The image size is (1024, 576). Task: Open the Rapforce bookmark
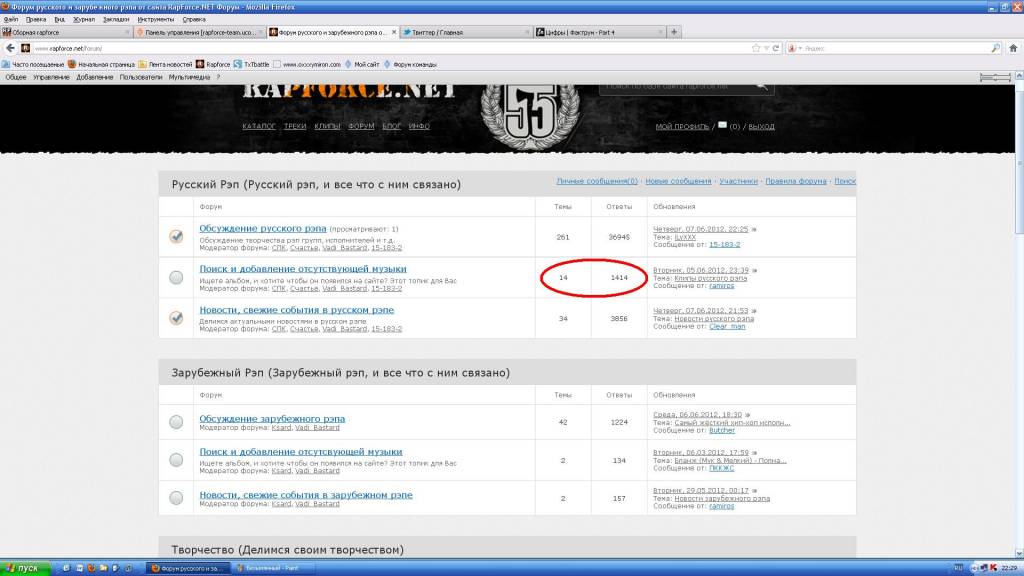pos(213,64)
